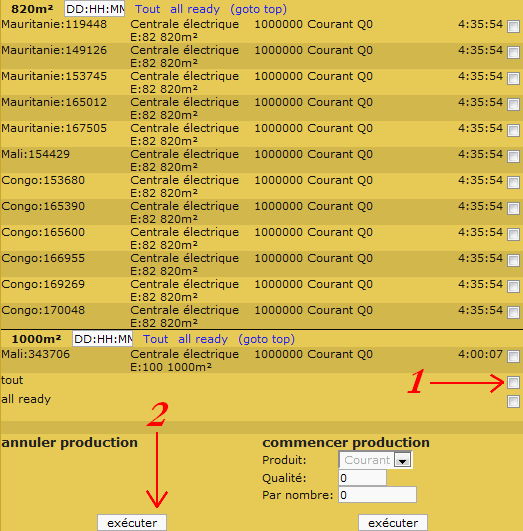The width and height of the screenshot is (523, 531).
Task: Enable the 'tout' select-all checkbox
Action: point(513,382)
